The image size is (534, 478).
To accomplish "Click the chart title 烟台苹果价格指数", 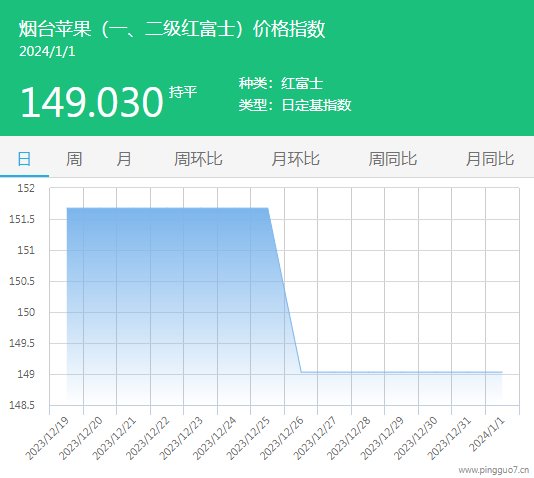I will pos(172,29).
